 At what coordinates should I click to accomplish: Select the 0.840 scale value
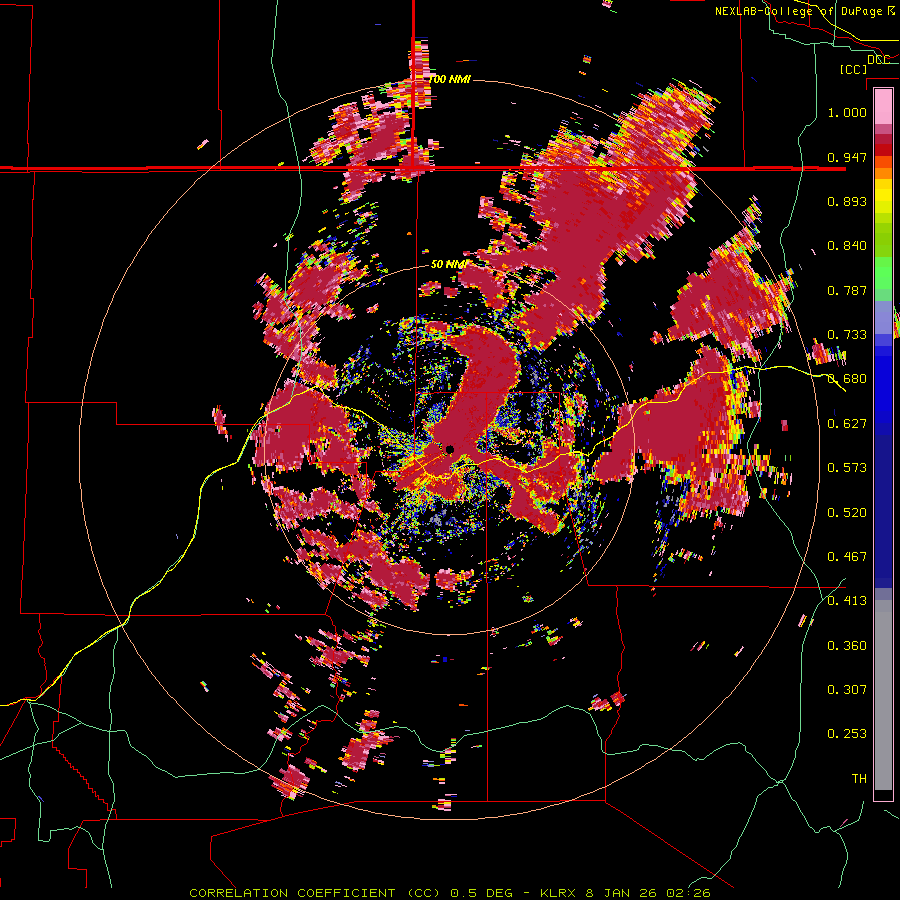[847, 246]
